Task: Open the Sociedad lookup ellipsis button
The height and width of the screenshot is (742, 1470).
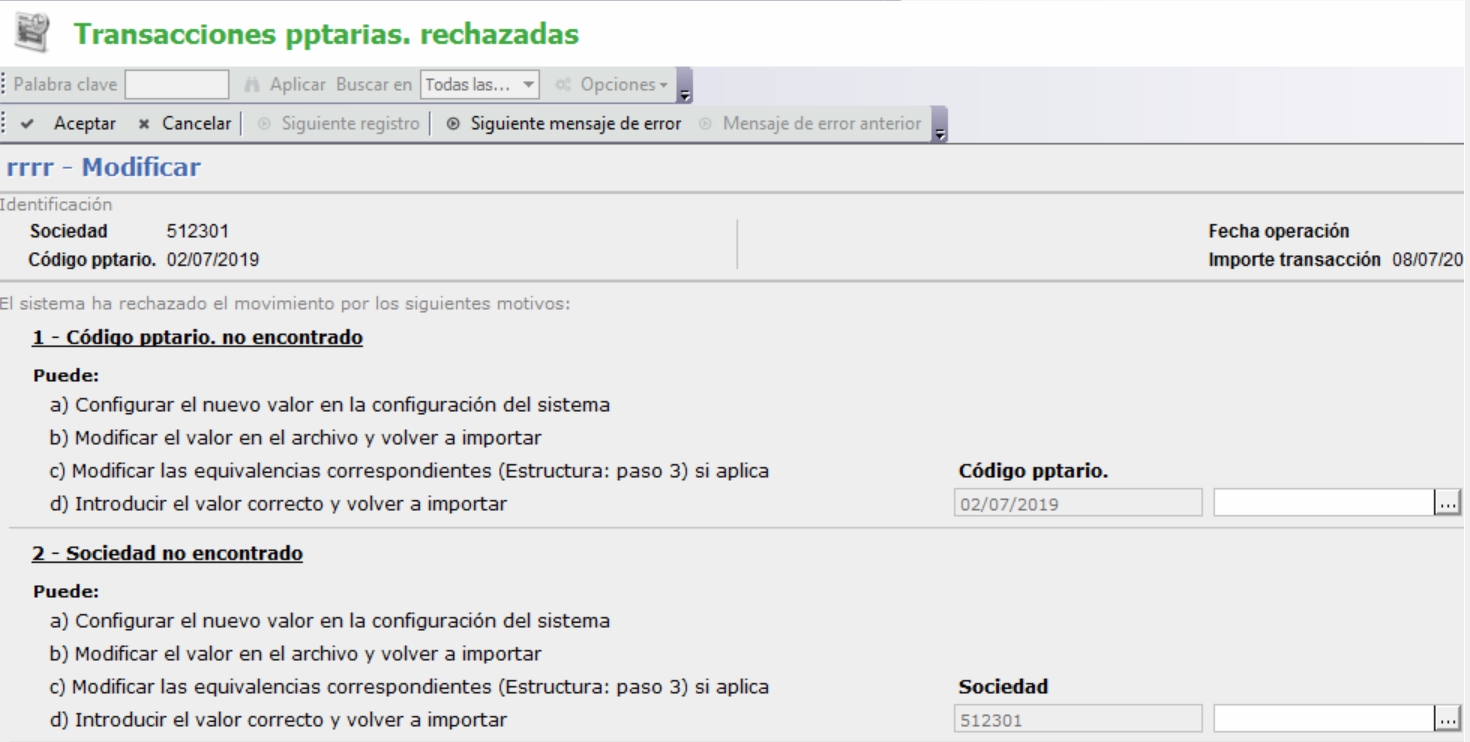Action: click(1447, 718)
